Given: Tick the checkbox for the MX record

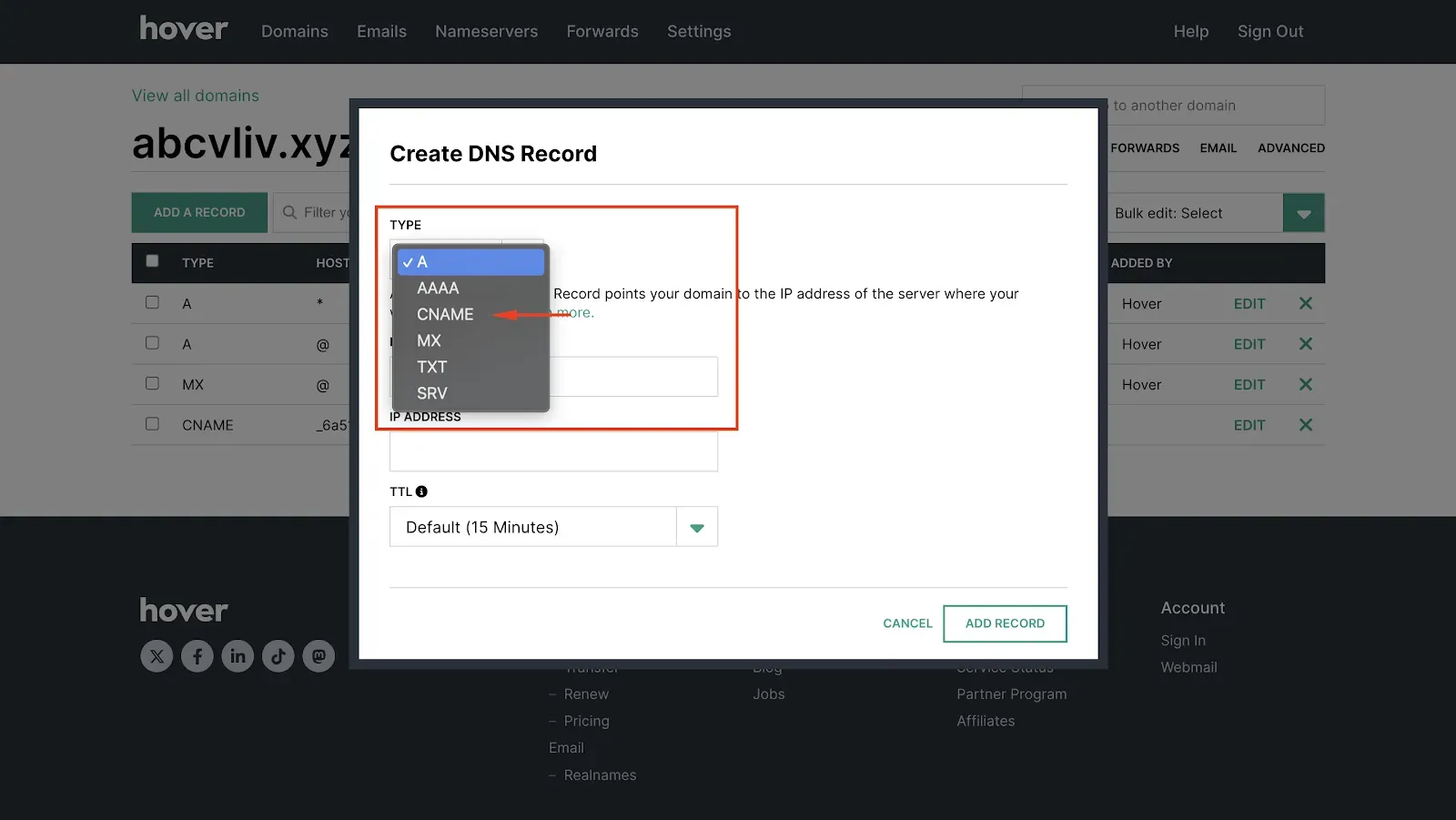Looking at the screenshot, I should click(x=152, y=383).
